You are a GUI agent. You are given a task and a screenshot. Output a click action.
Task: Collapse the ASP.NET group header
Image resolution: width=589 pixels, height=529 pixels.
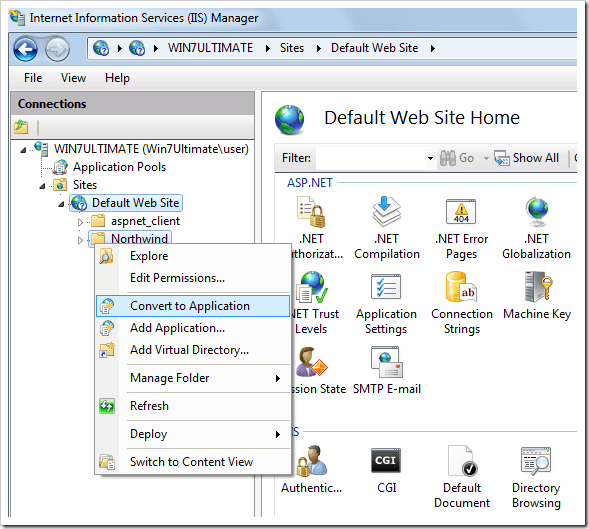(x=310, y=183)
